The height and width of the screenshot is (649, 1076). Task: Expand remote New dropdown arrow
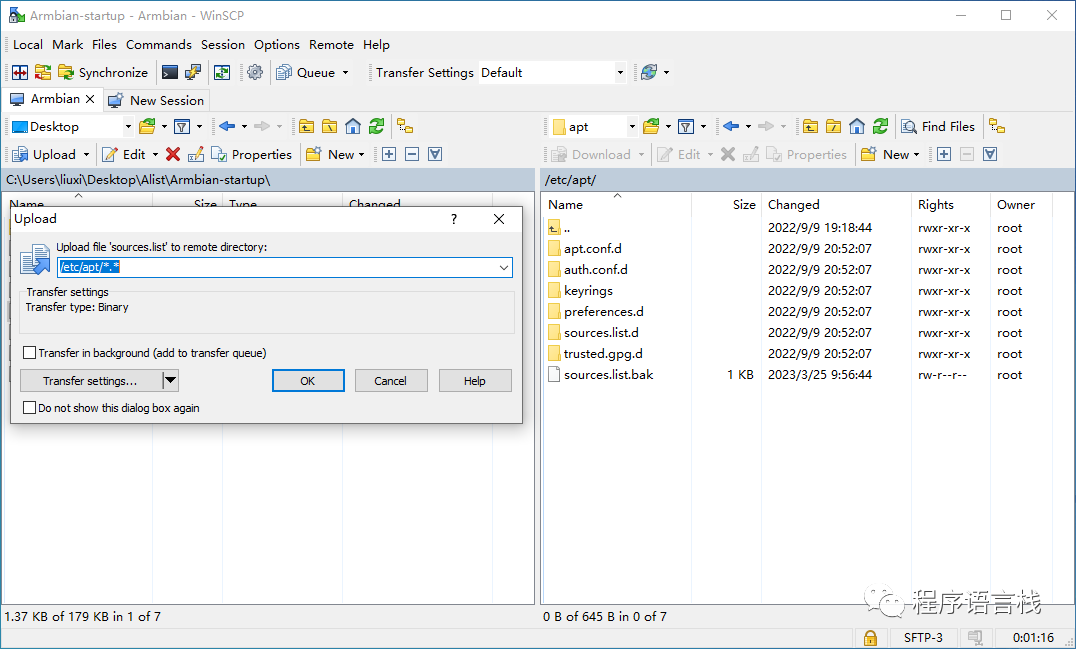[917, 155]
